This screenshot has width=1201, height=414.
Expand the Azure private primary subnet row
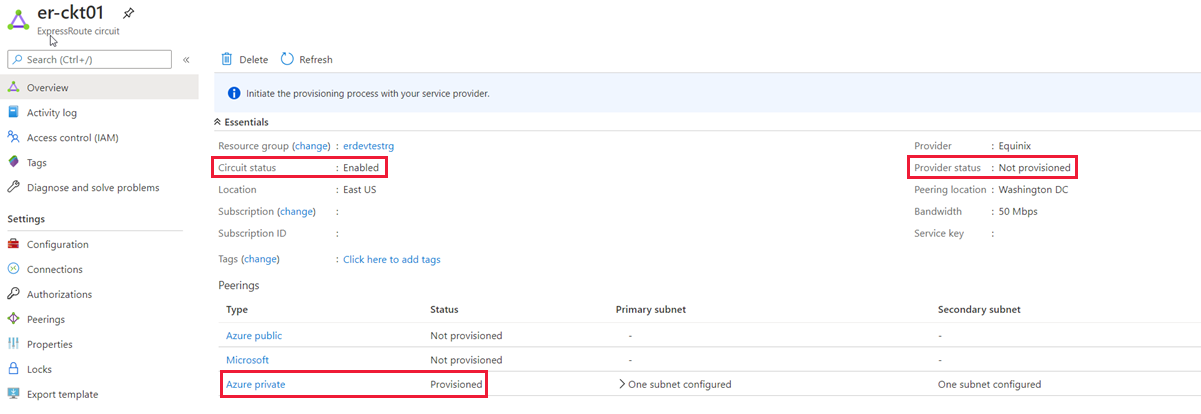(x=622, y=384)
